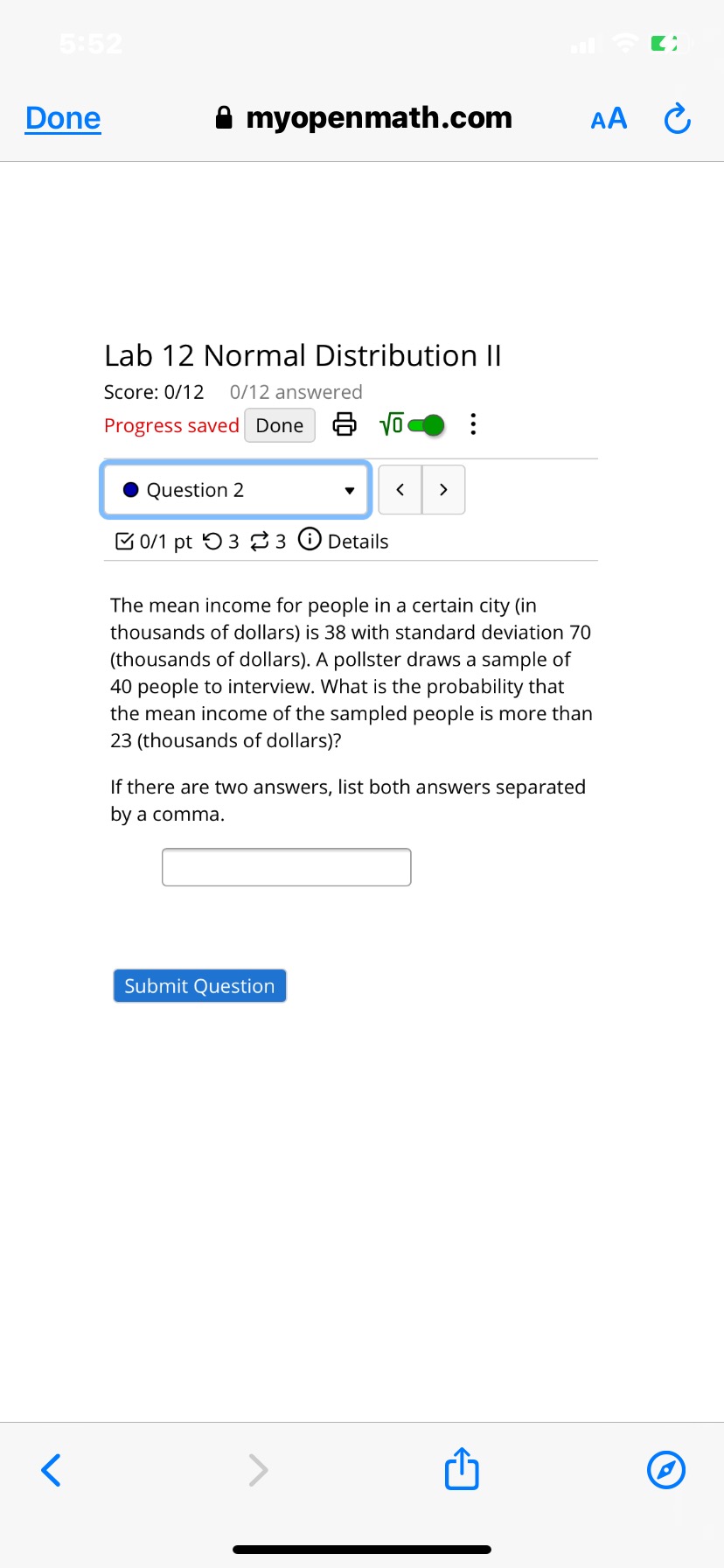This screenshot has height=1568, width=724.
Task: Tap the Safari reload page icon
Action: (677, 117)
